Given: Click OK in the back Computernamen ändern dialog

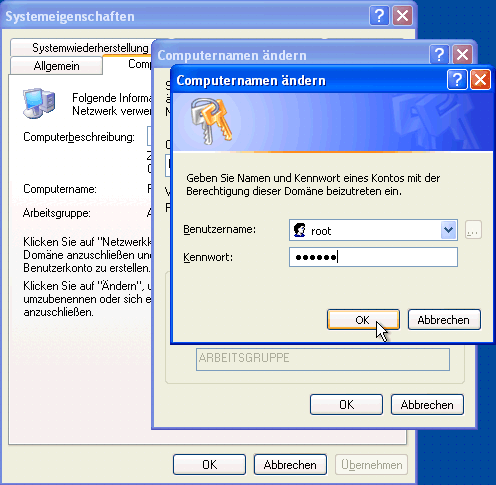Looking at the screenshot, I should pyautogui.click(x=346, y=404).
